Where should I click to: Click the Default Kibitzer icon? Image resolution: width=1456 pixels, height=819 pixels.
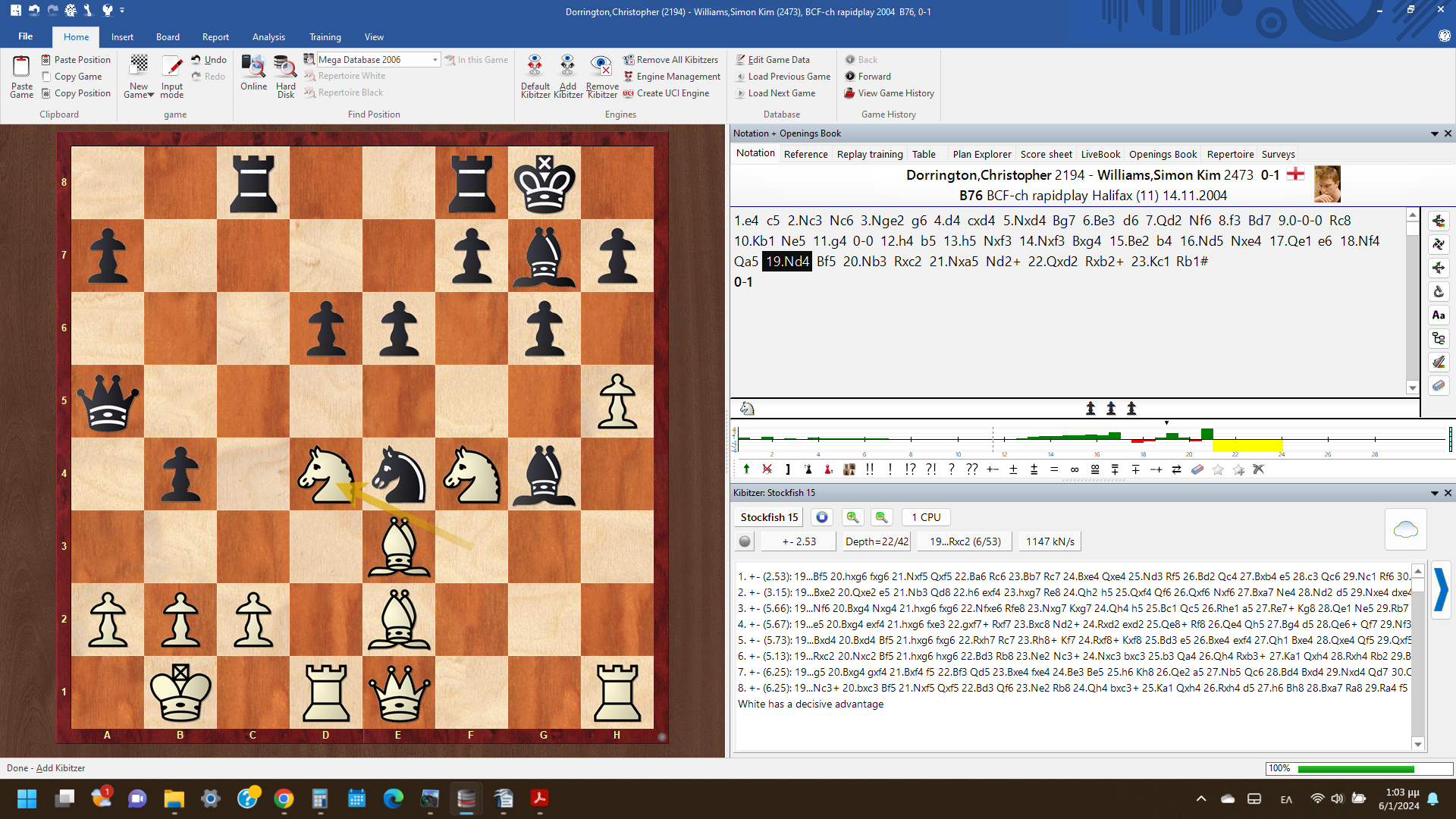[535, 67]
